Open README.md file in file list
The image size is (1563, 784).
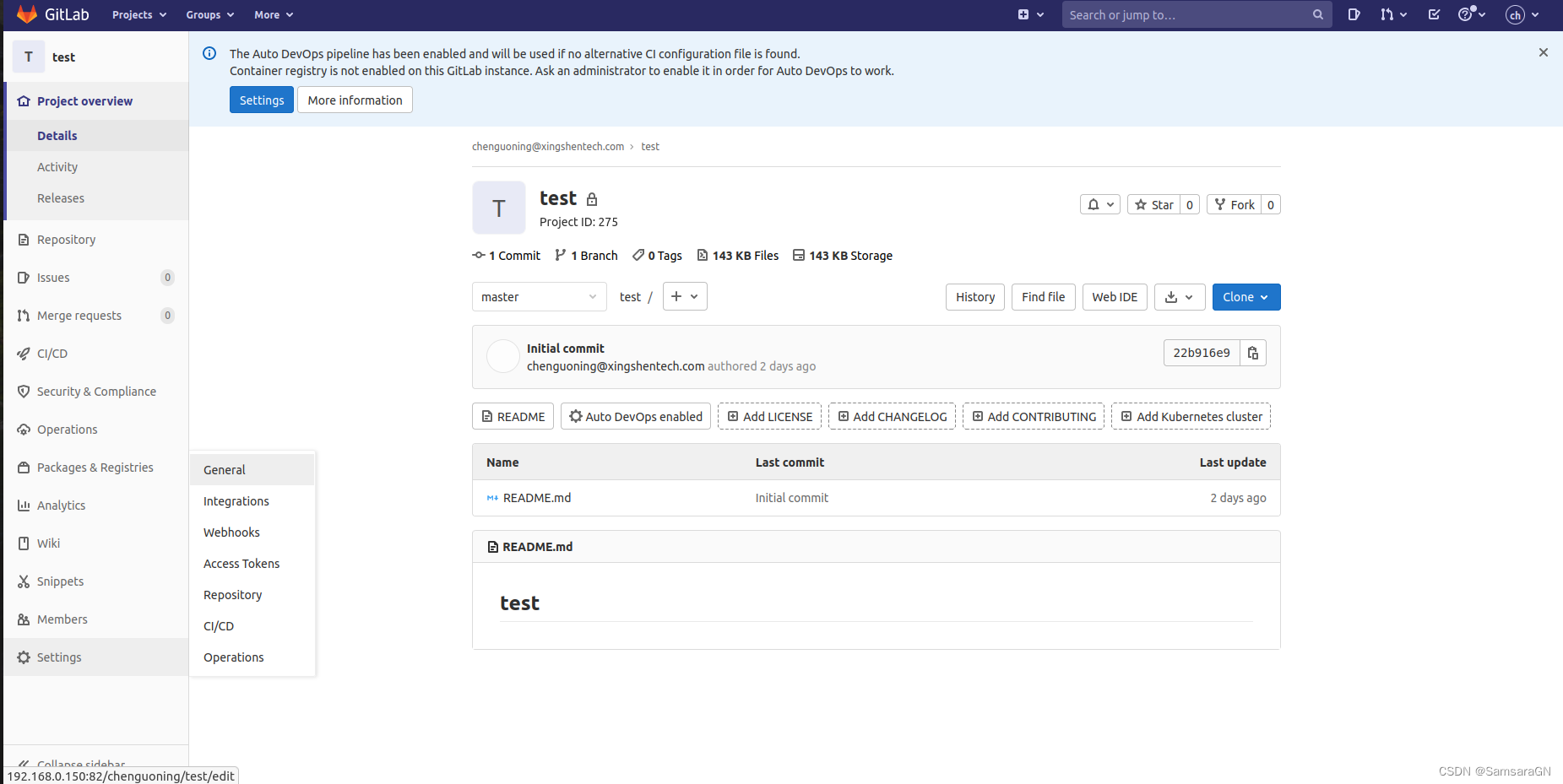pos(537,498)
